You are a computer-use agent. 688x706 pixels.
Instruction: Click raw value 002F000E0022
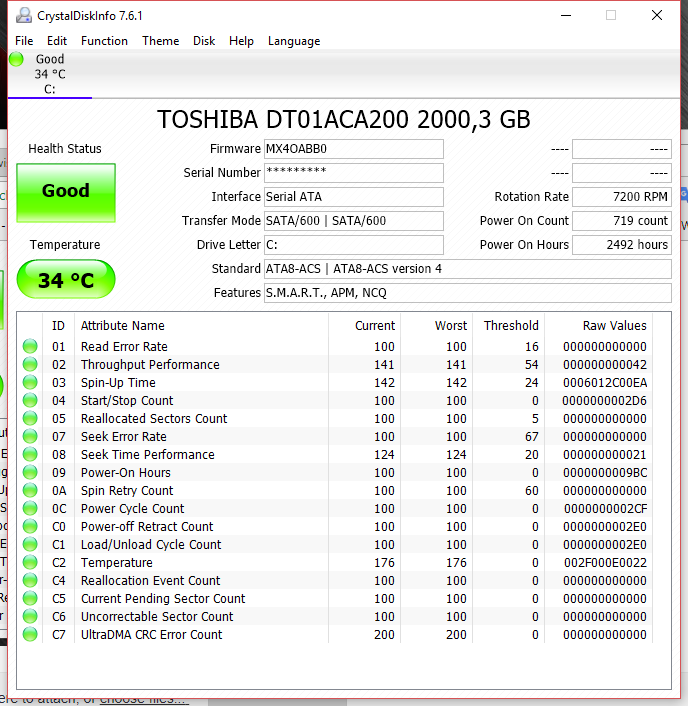605,563
